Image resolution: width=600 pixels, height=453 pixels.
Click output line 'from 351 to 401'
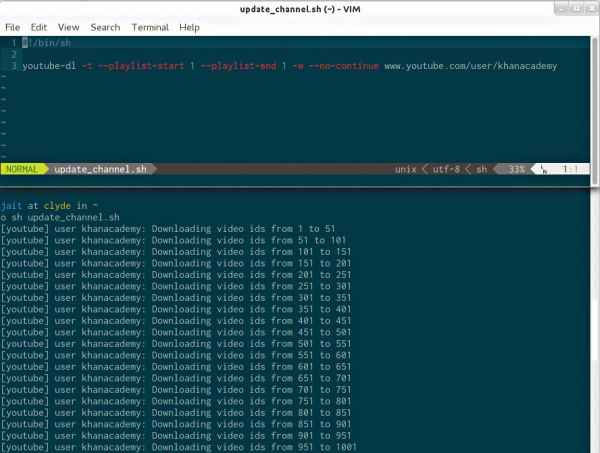(176, 309)
